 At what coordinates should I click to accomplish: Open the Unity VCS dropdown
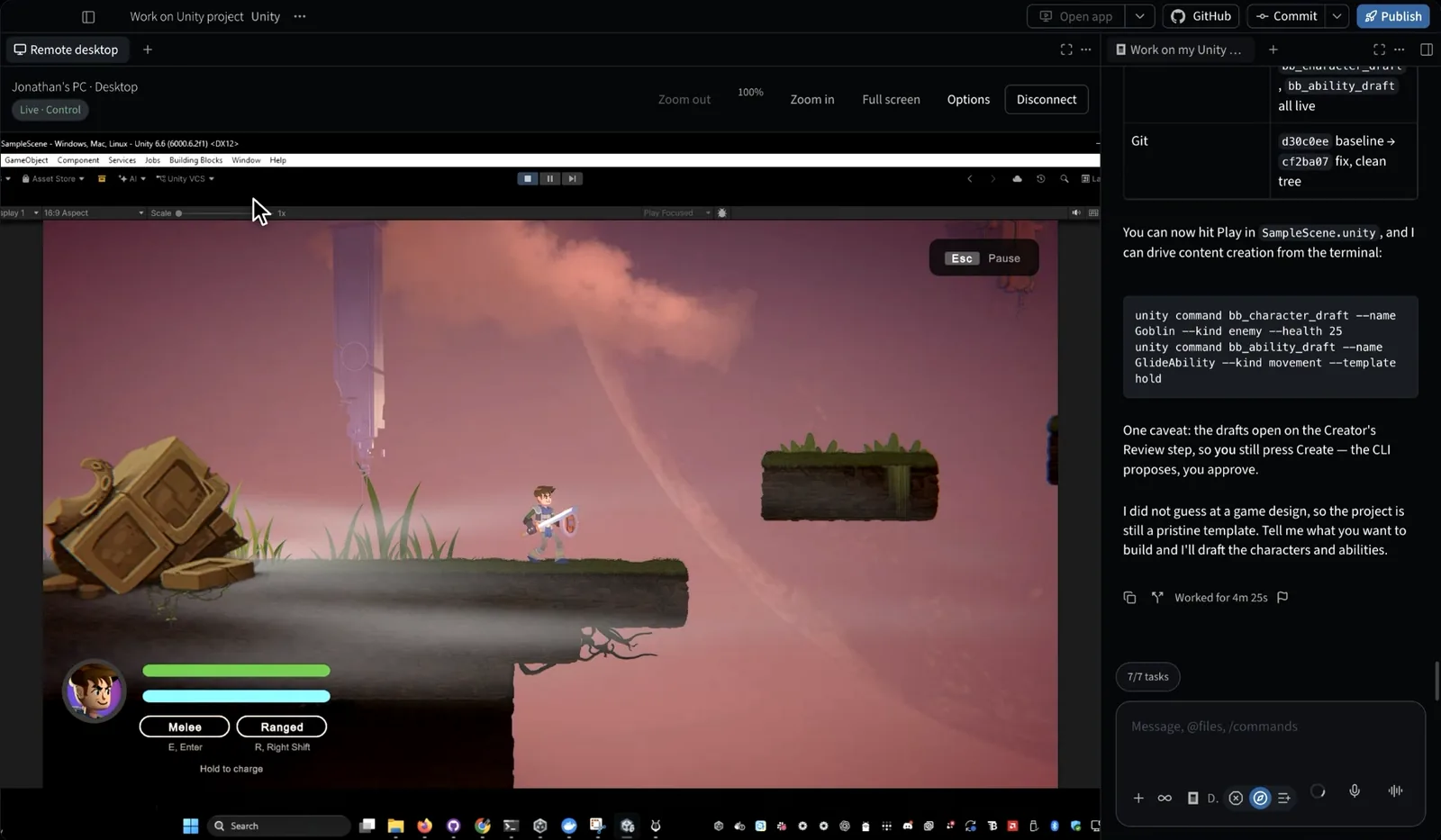click(x=186, y=178)
